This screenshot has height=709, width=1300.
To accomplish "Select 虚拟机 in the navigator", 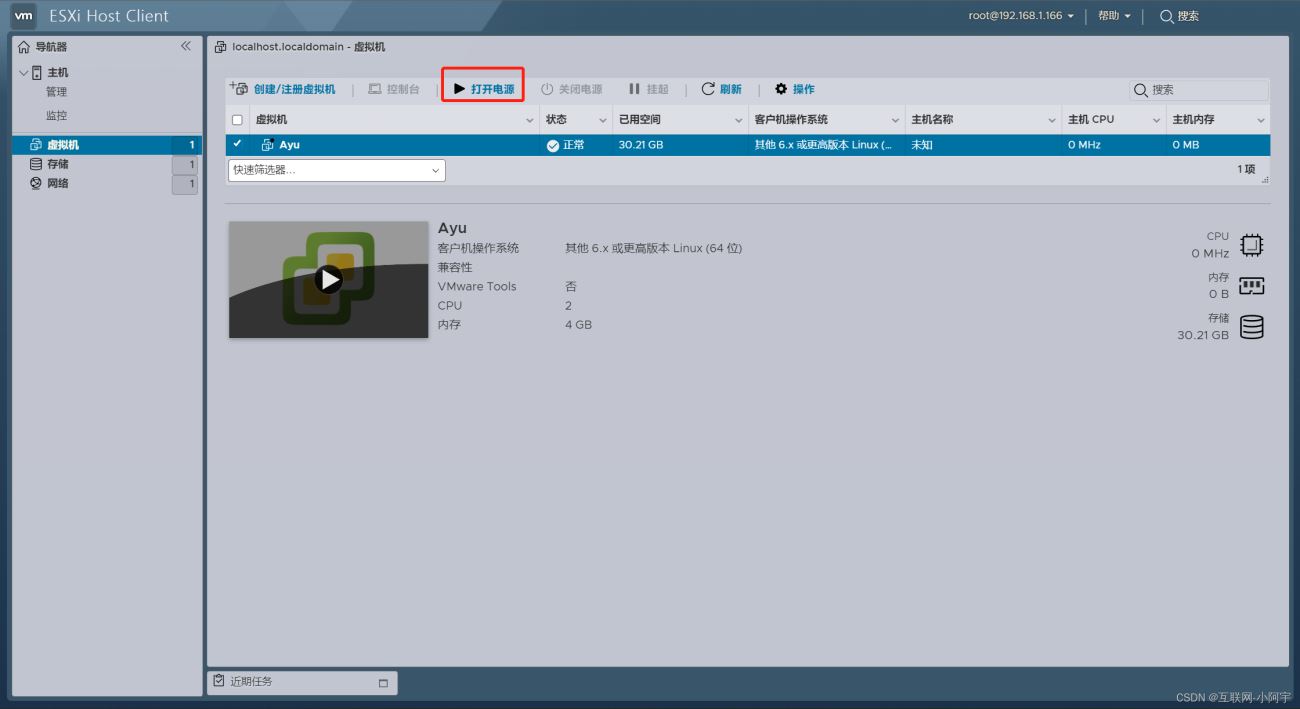I will 106,145.
